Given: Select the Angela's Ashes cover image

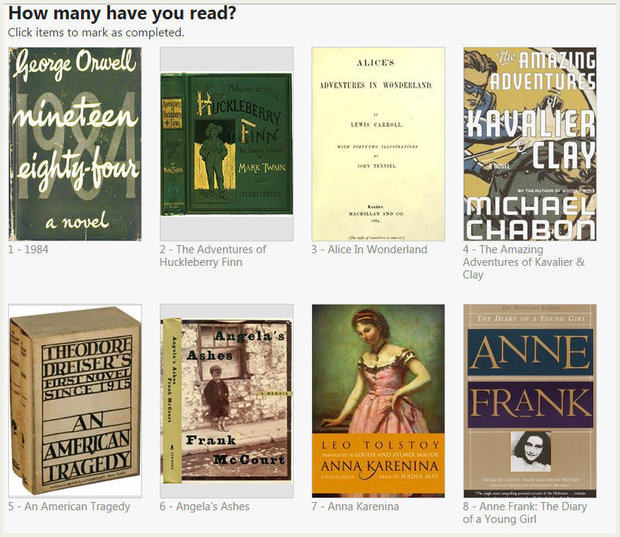Looking at the screenshot, I should click(227, 401).
